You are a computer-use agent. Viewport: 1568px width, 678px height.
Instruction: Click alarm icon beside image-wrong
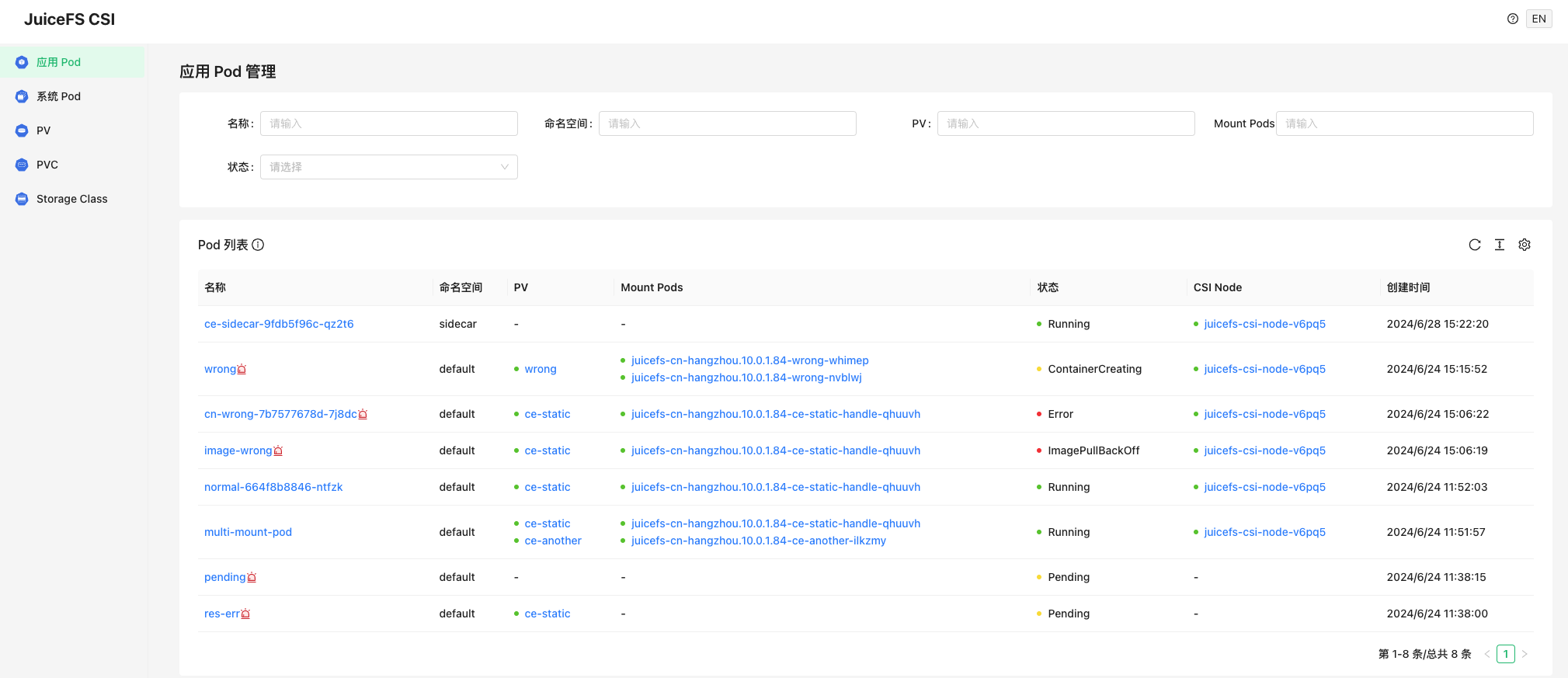(278, 450)
